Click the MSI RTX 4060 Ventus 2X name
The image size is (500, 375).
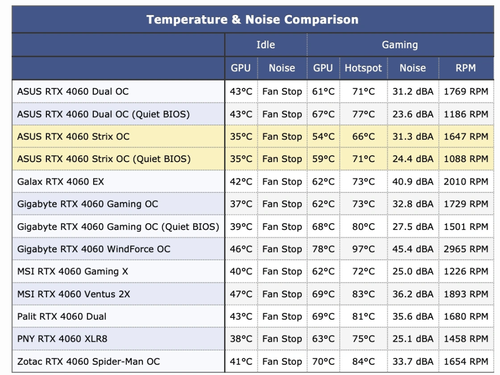(74, 294)
